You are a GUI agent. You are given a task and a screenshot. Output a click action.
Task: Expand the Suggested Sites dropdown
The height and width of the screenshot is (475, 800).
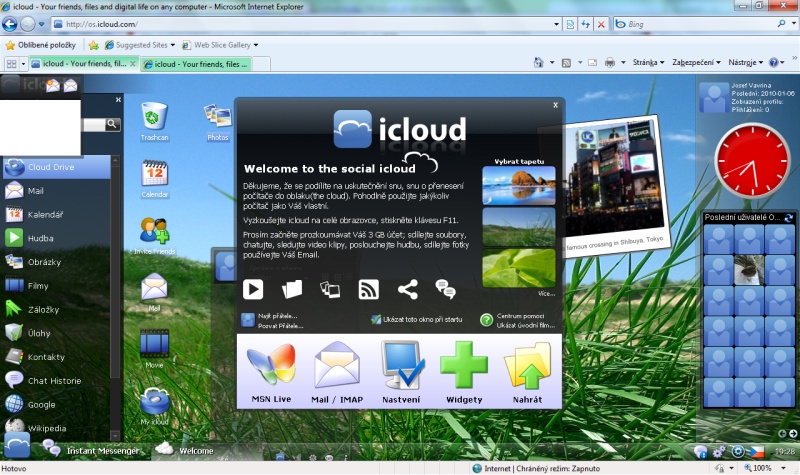point(173,45)
